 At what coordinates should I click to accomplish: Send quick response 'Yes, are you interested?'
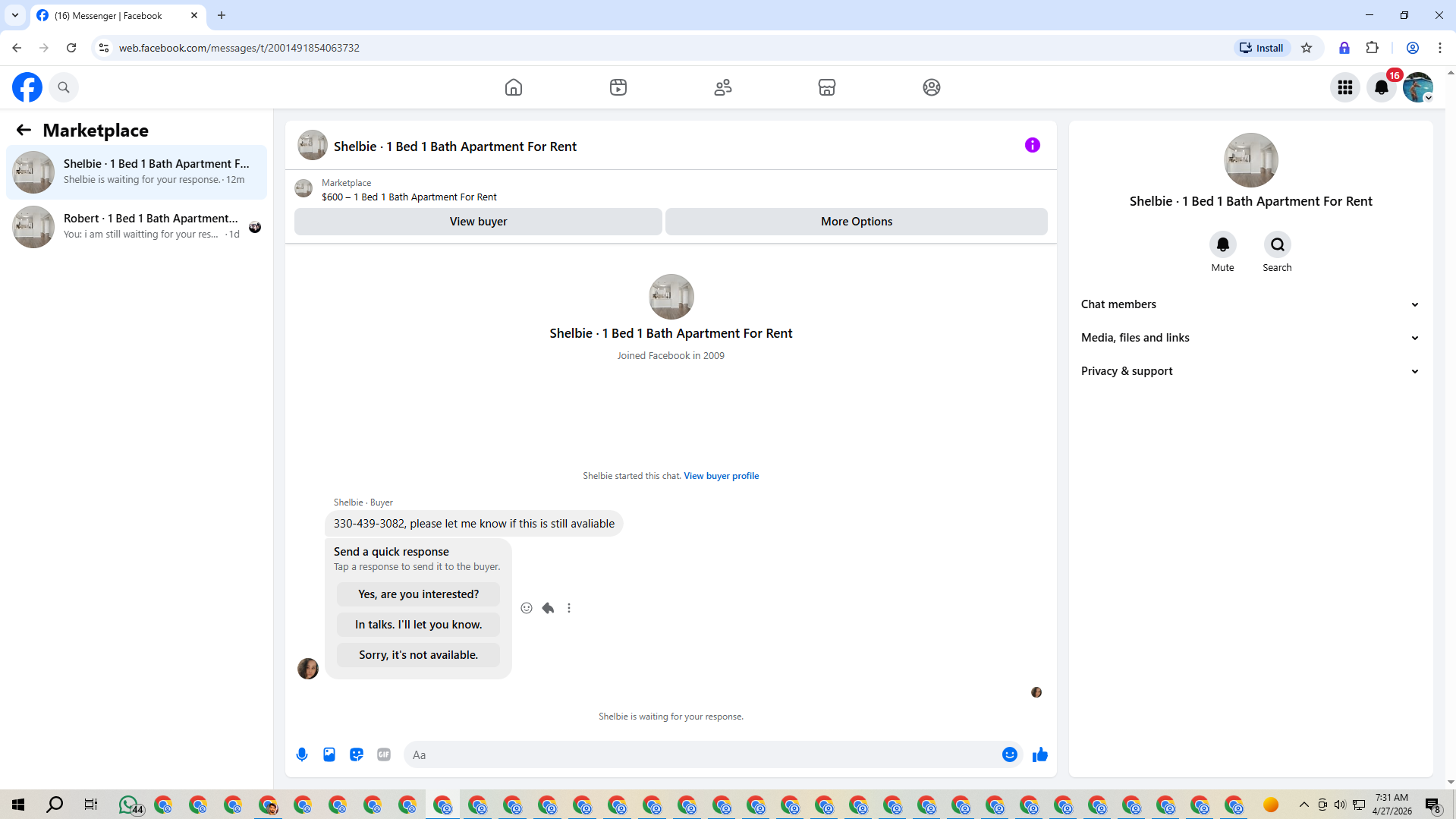418,594
